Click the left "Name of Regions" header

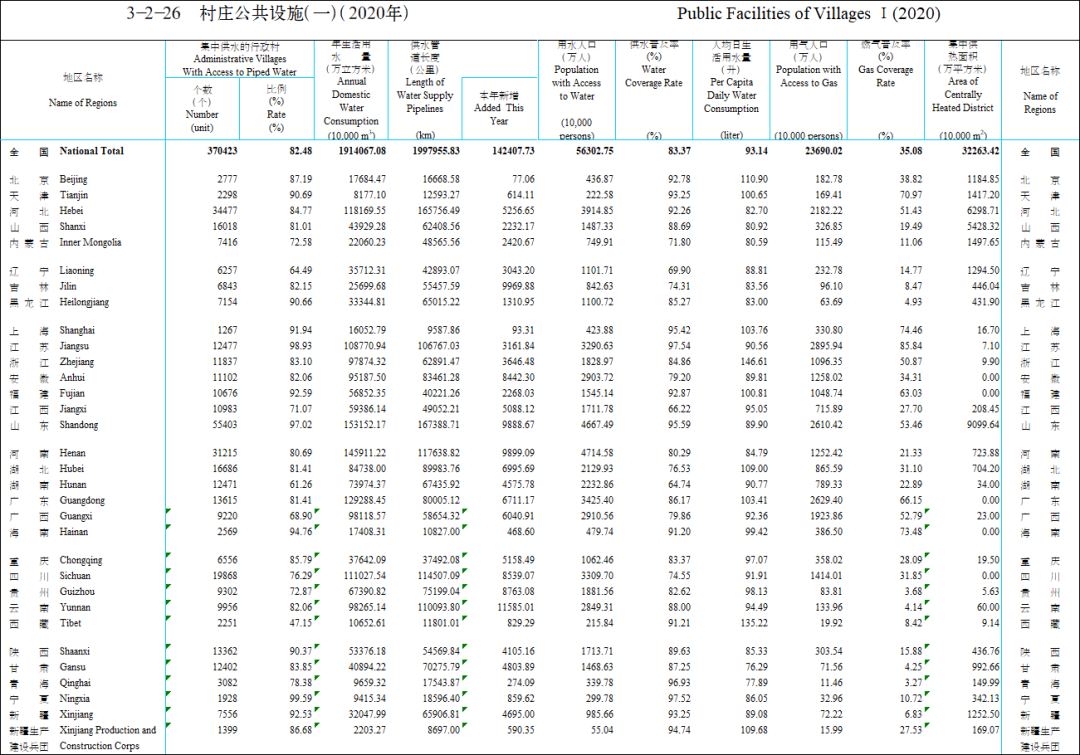click(x=82, y=103)
